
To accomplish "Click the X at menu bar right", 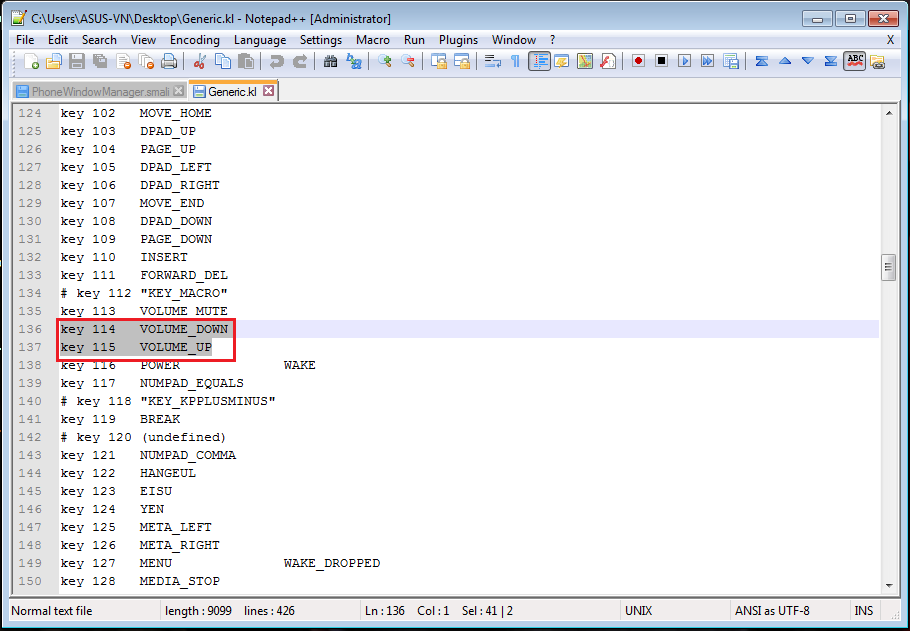I will [x=890, y=39].
